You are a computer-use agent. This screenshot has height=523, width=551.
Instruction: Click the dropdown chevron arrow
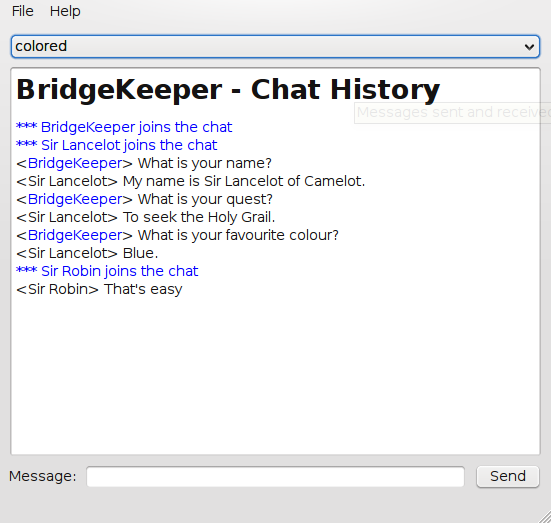pyautogui.click(x=529, y=47)
